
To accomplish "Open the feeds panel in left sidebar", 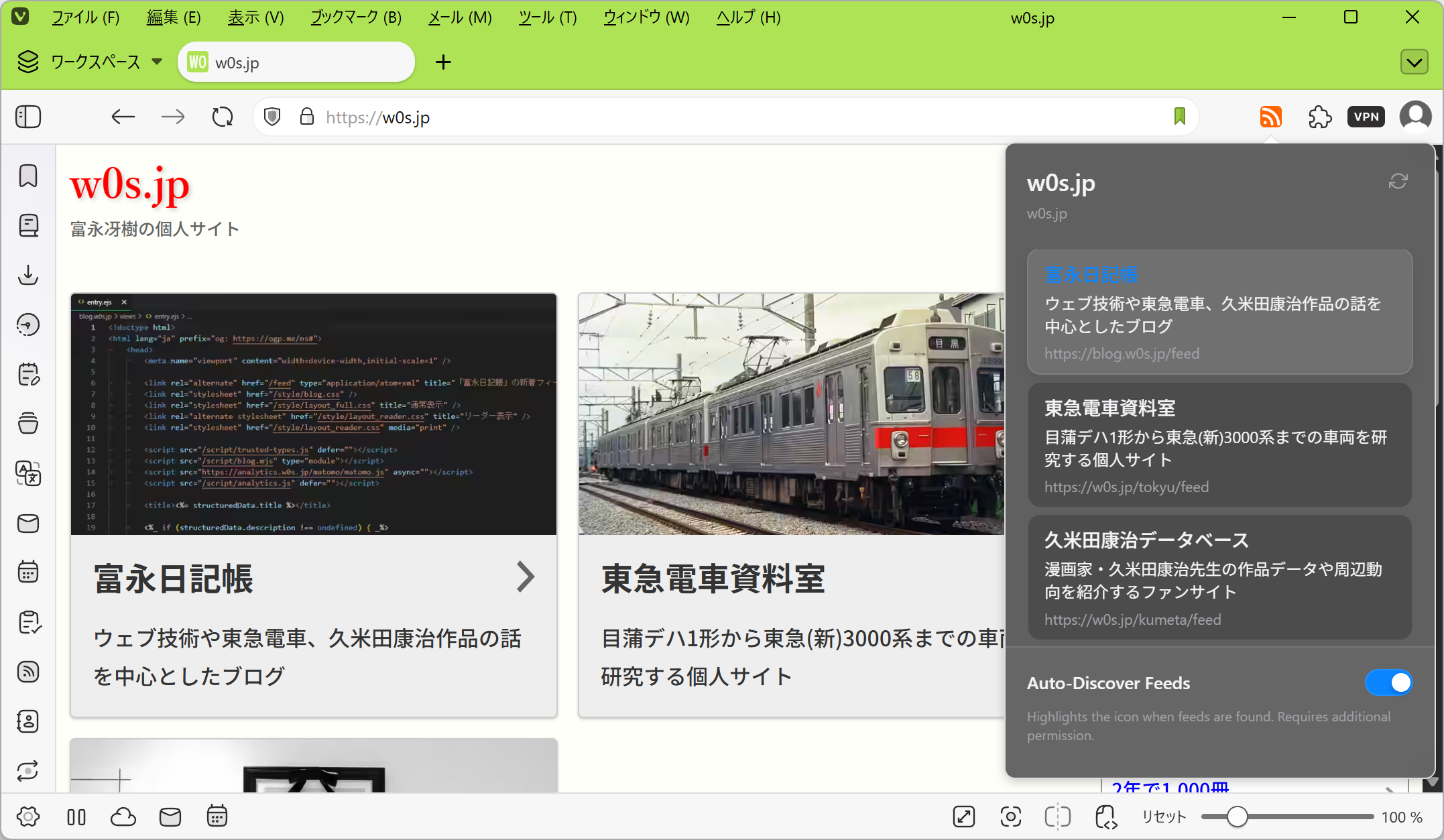I will coord(28,672).
